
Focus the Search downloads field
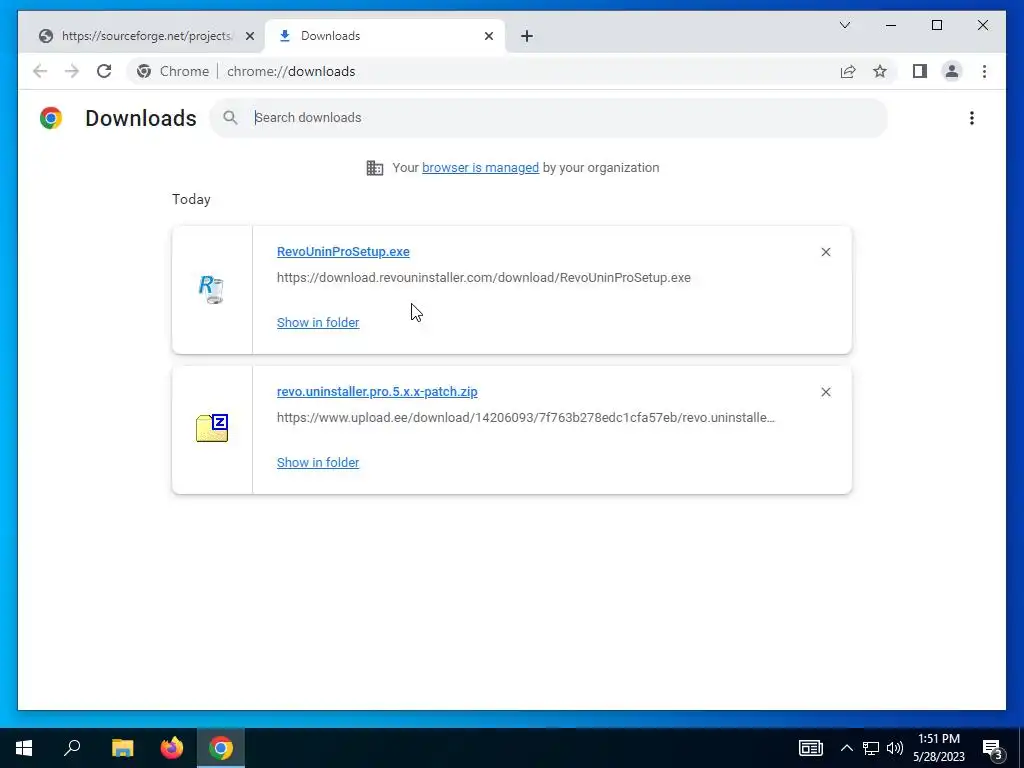point(549,118)
